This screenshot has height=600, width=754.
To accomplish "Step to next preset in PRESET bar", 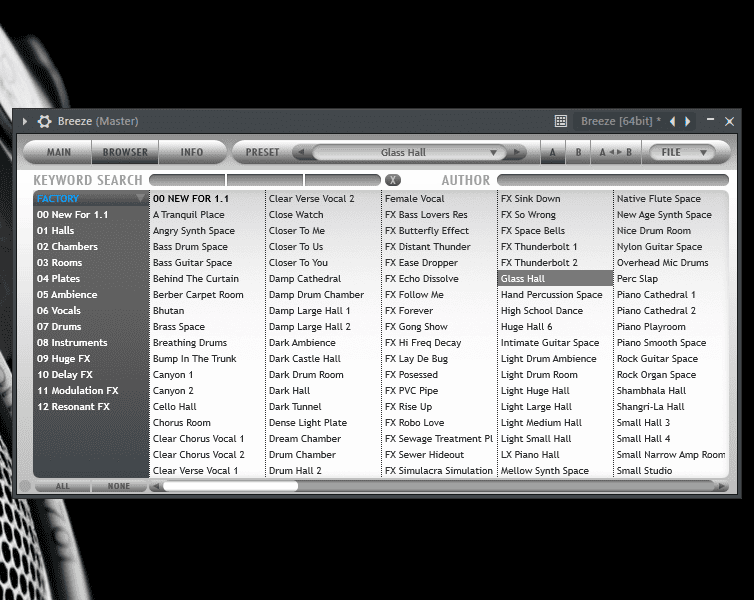I will click(x=516, y=152).
